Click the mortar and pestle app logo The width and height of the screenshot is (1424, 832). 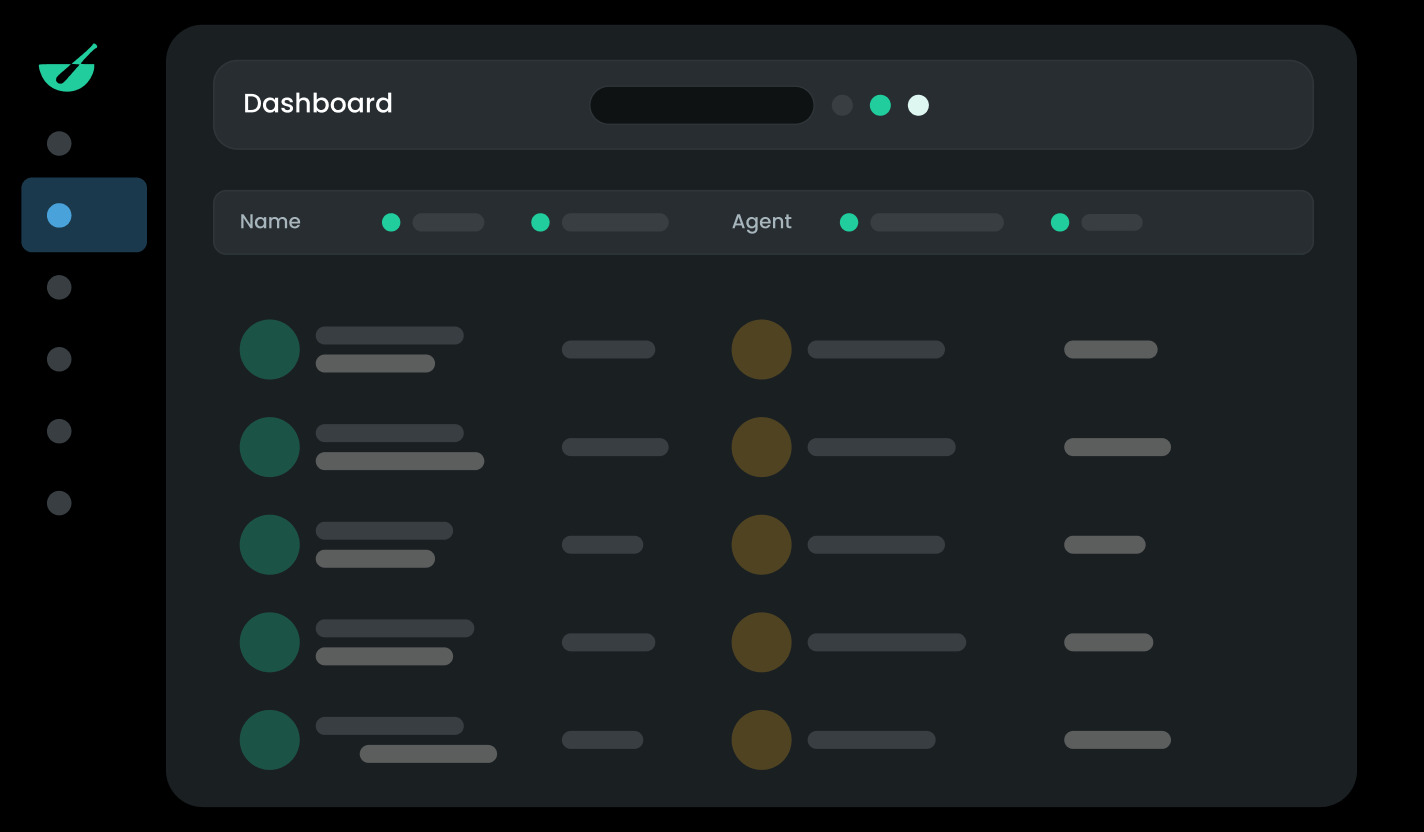tap(67, 68)
